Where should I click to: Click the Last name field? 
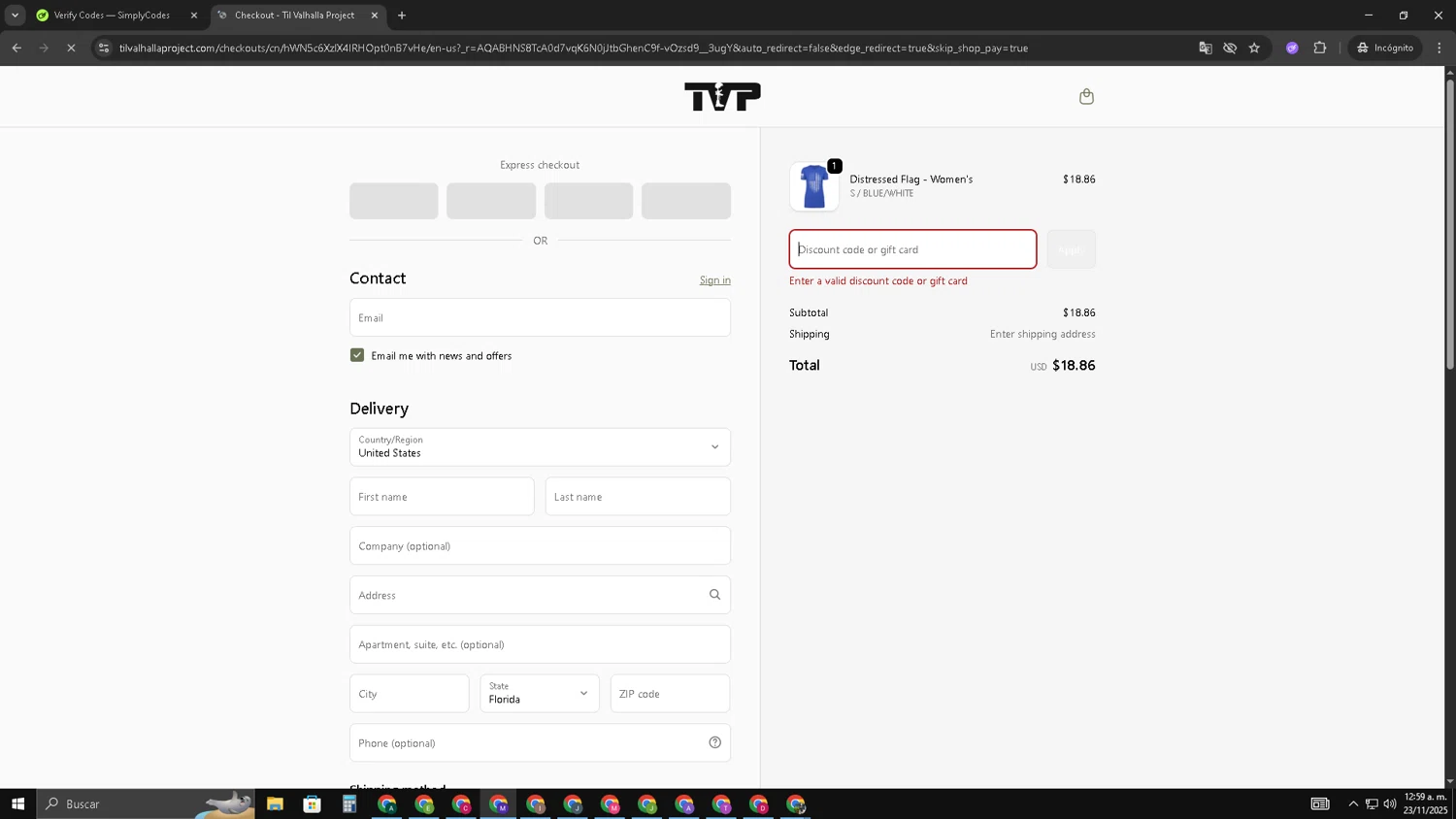coord(638,497)
